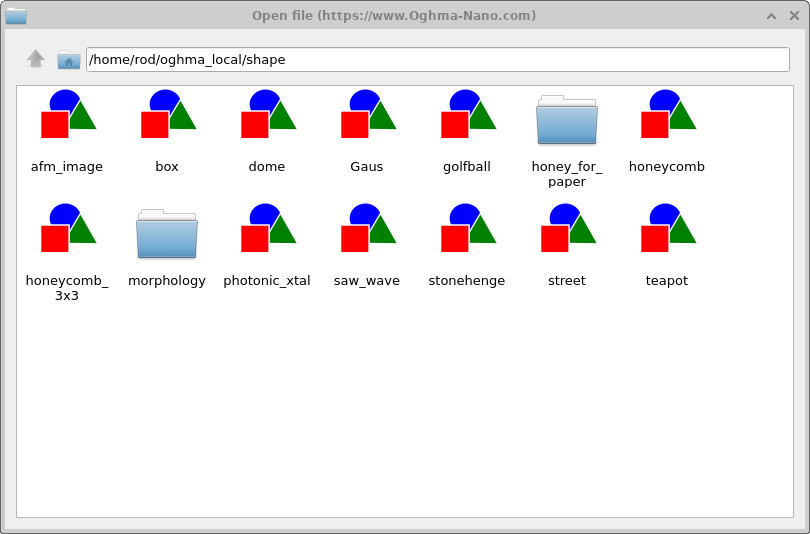Click the golfball file name label
This screenshot has height=534, width=810.
pyautogui.click(x=467, y=167)
